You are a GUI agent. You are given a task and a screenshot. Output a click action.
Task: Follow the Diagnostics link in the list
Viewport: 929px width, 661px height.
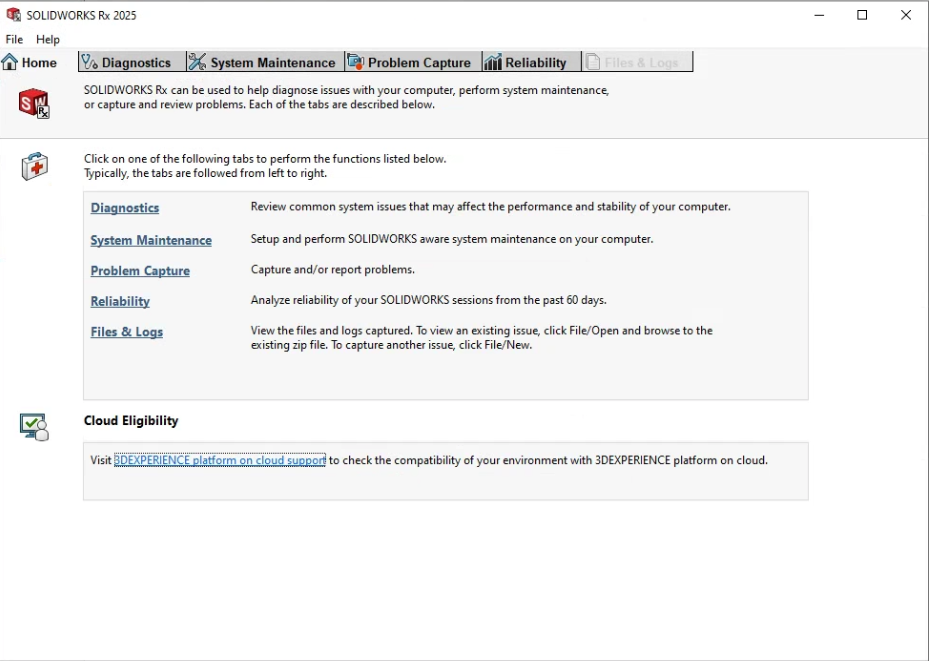(x=125, y=208)
